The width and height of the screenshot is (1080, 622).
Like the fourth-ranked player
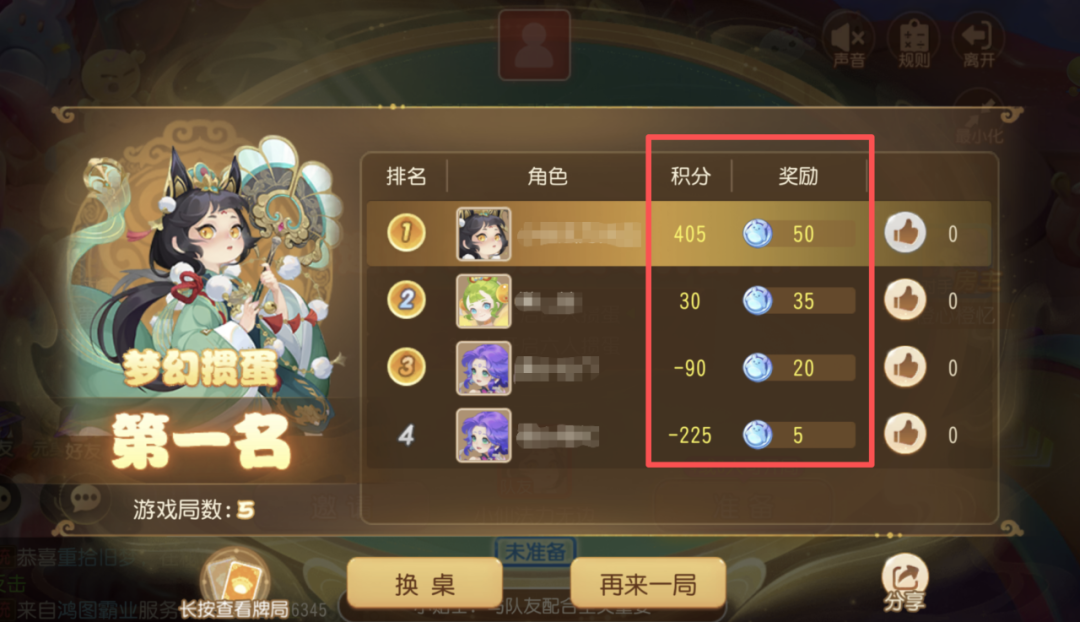pyautogui.click(x=905, y=433)
